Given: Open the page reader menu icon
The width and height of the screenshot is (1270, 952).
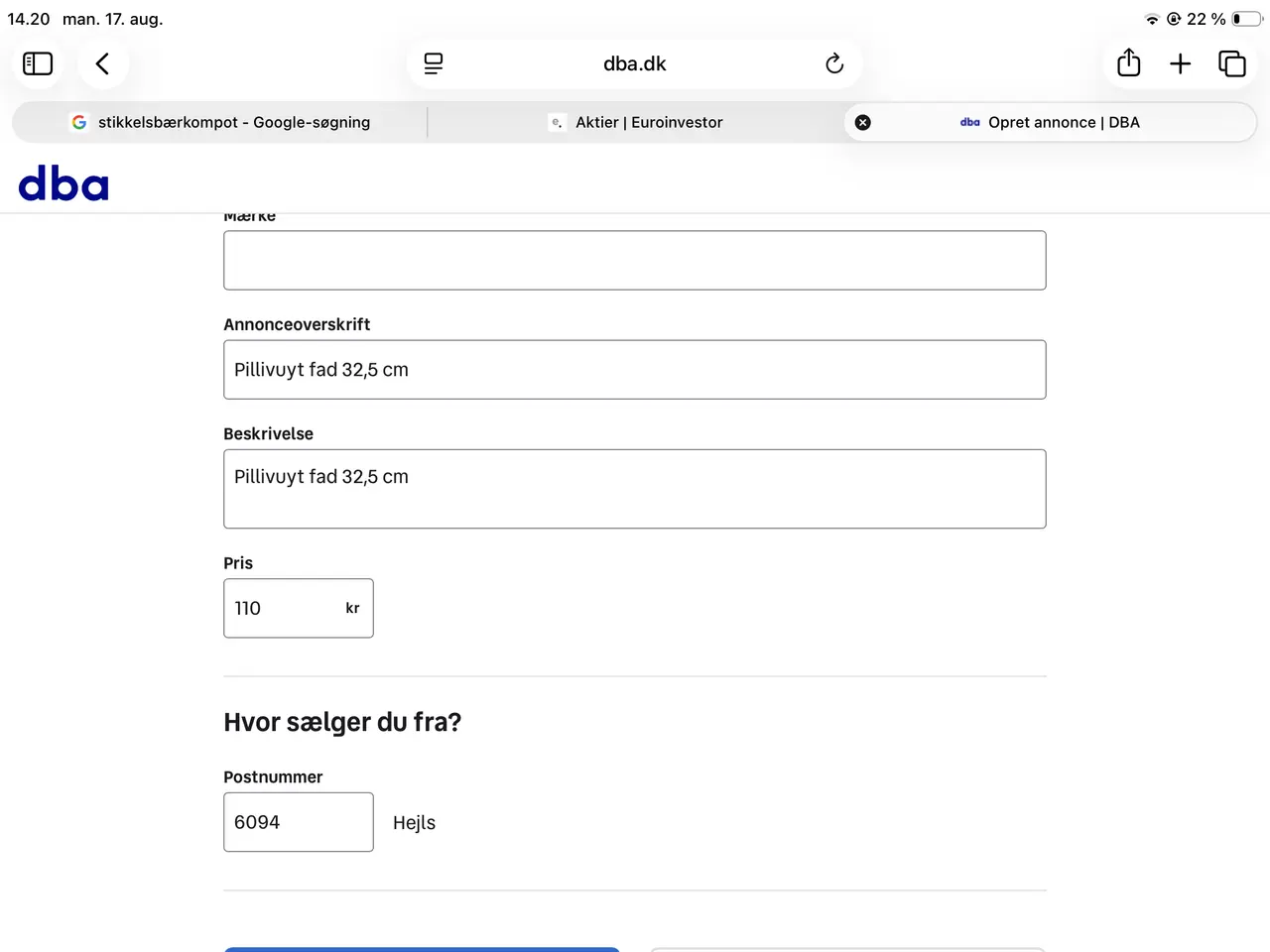Looking at the screenshot, I should pos(434,63).
